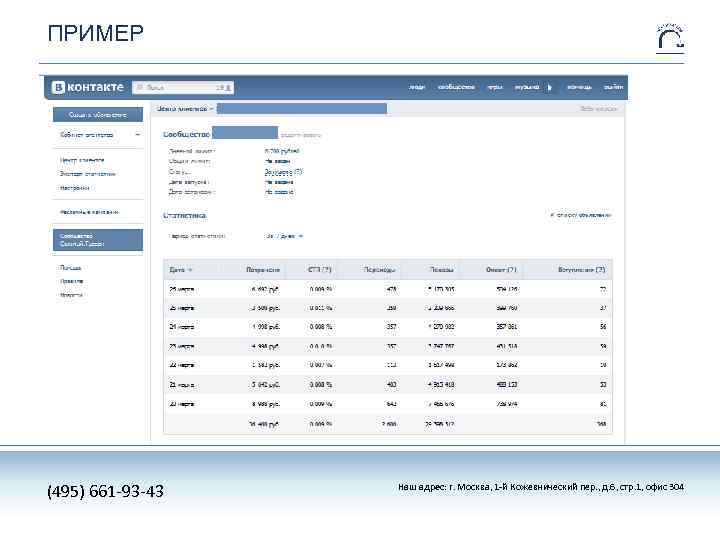Open Центр клиентов in the sidebar
Screen dimensions: 720x540
coord(82,160)
